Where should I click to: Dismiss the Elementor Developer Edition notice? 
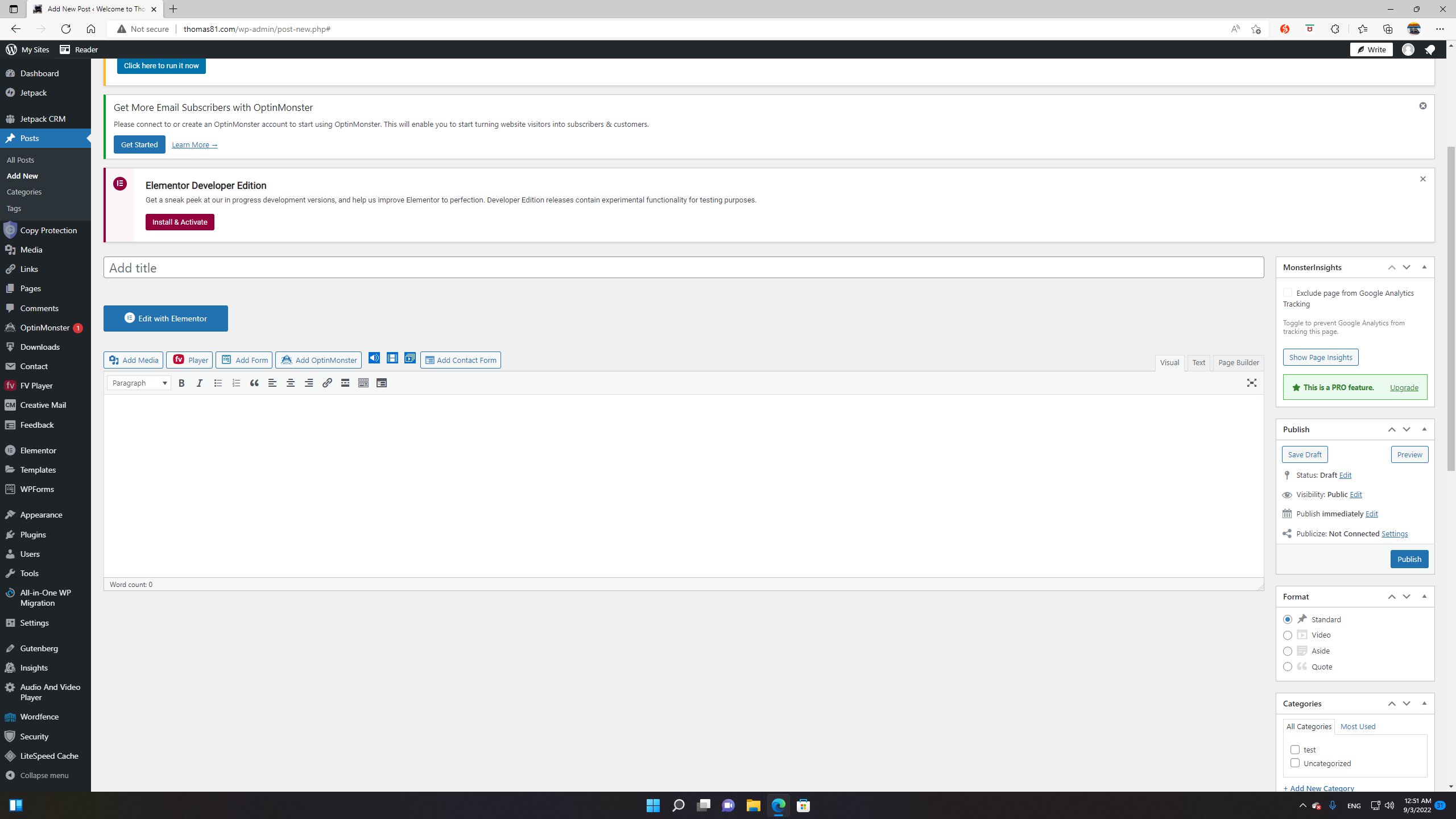(x=1423, y=179)
